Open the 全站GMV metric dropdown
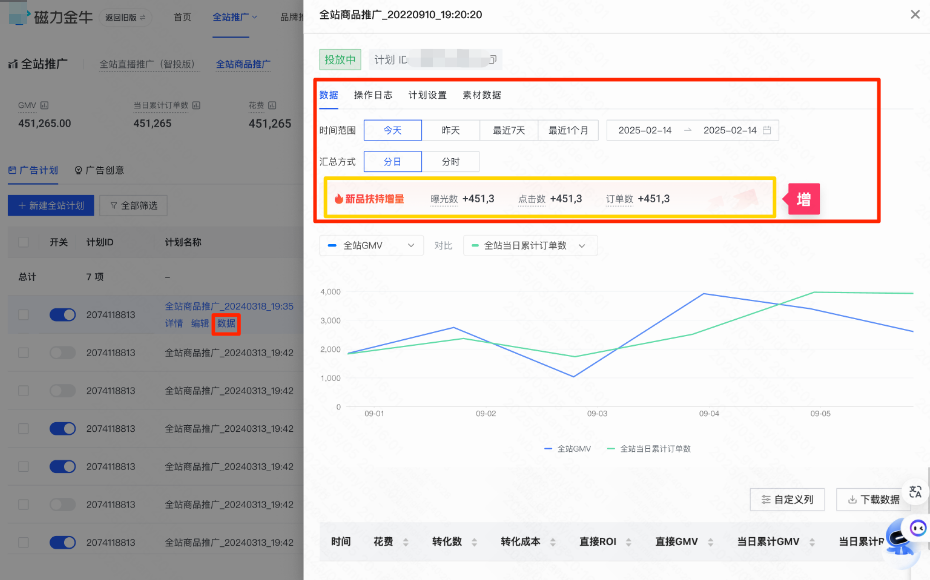Image resolution: width=930 pixels, height=580 pixels. [371, 246]
